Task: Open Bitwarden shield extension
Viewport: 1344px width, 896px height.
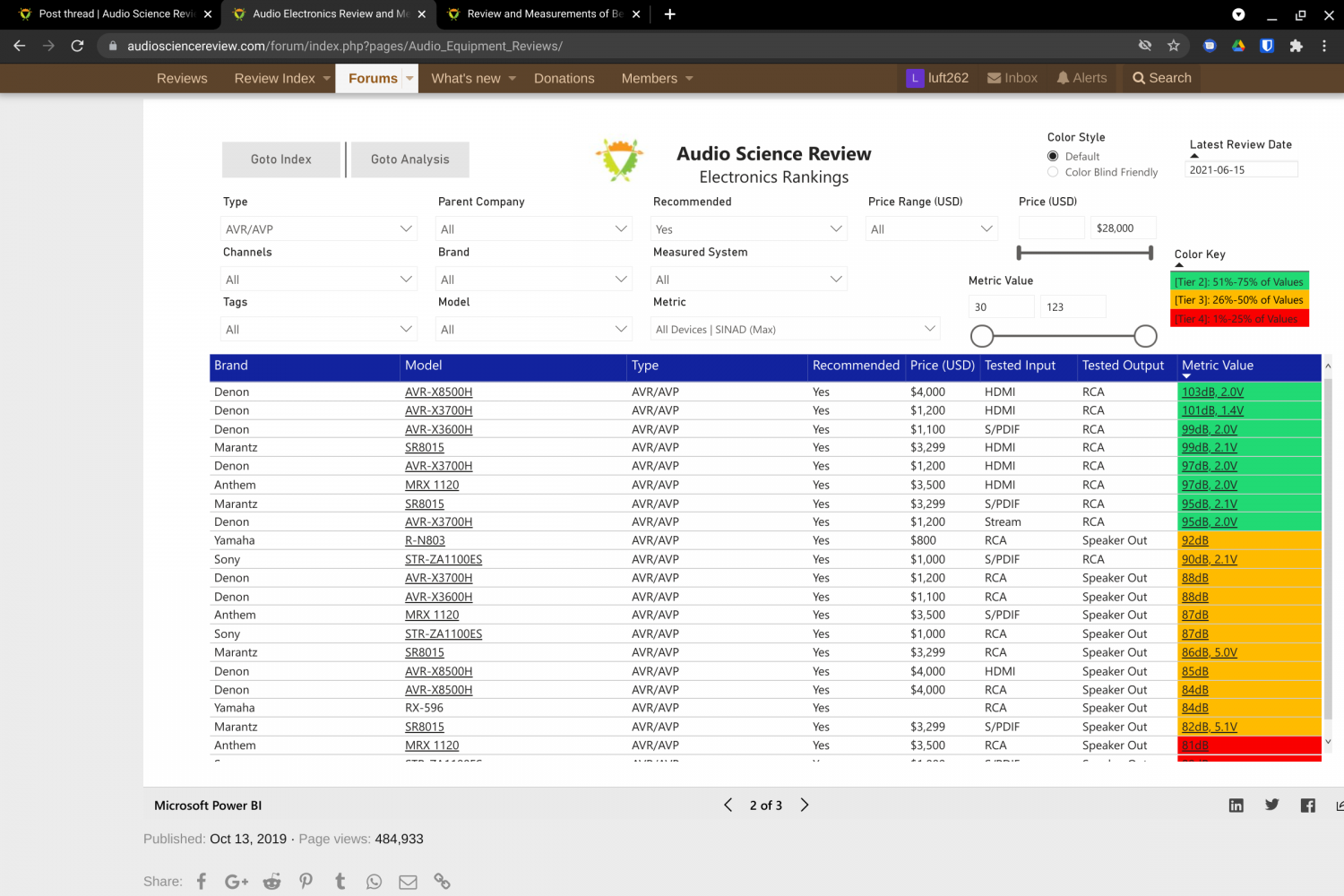Action: [1267, 46]
